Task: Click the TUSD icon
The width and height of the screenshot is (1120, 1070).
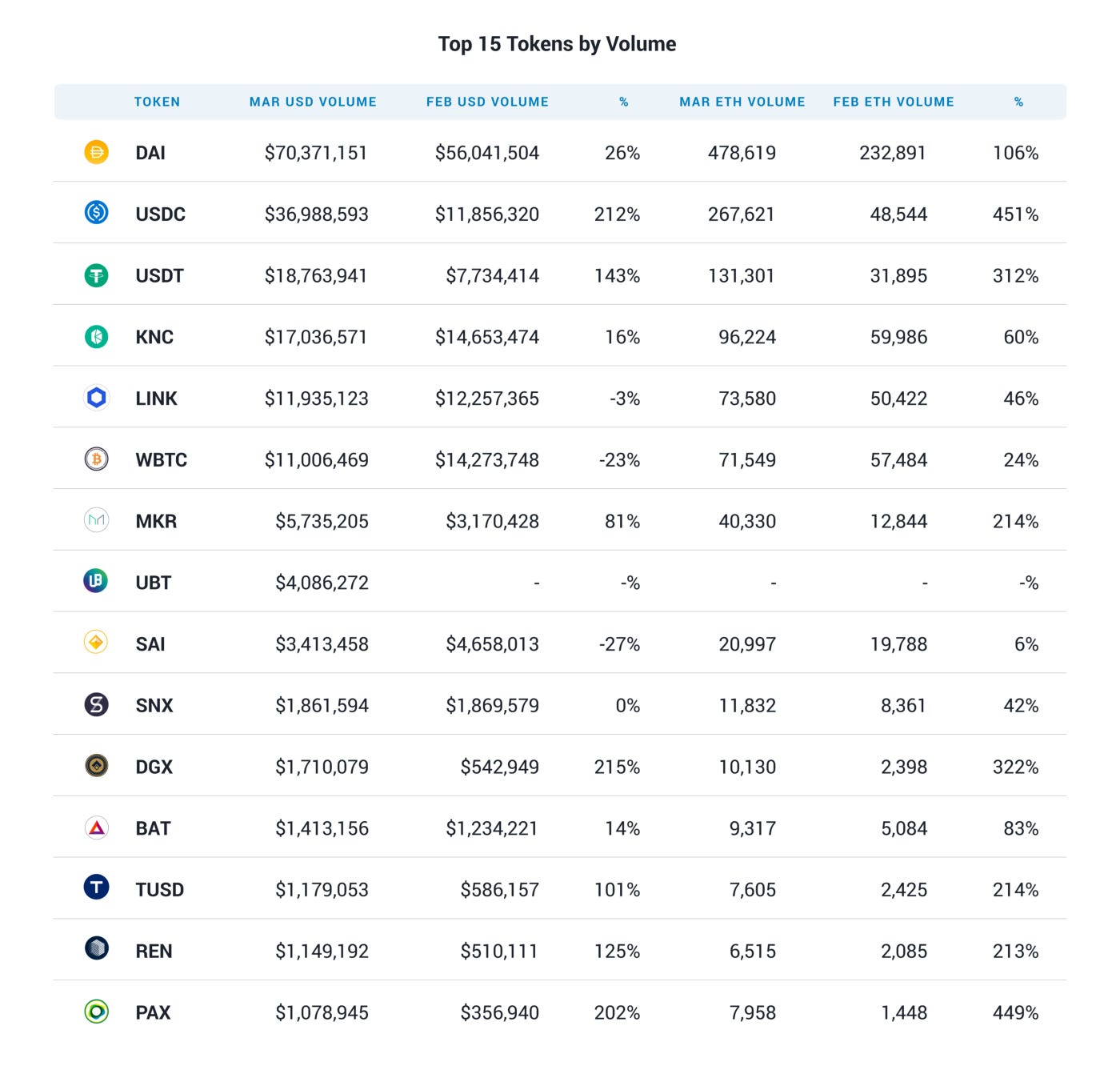Action: point(96,887)
